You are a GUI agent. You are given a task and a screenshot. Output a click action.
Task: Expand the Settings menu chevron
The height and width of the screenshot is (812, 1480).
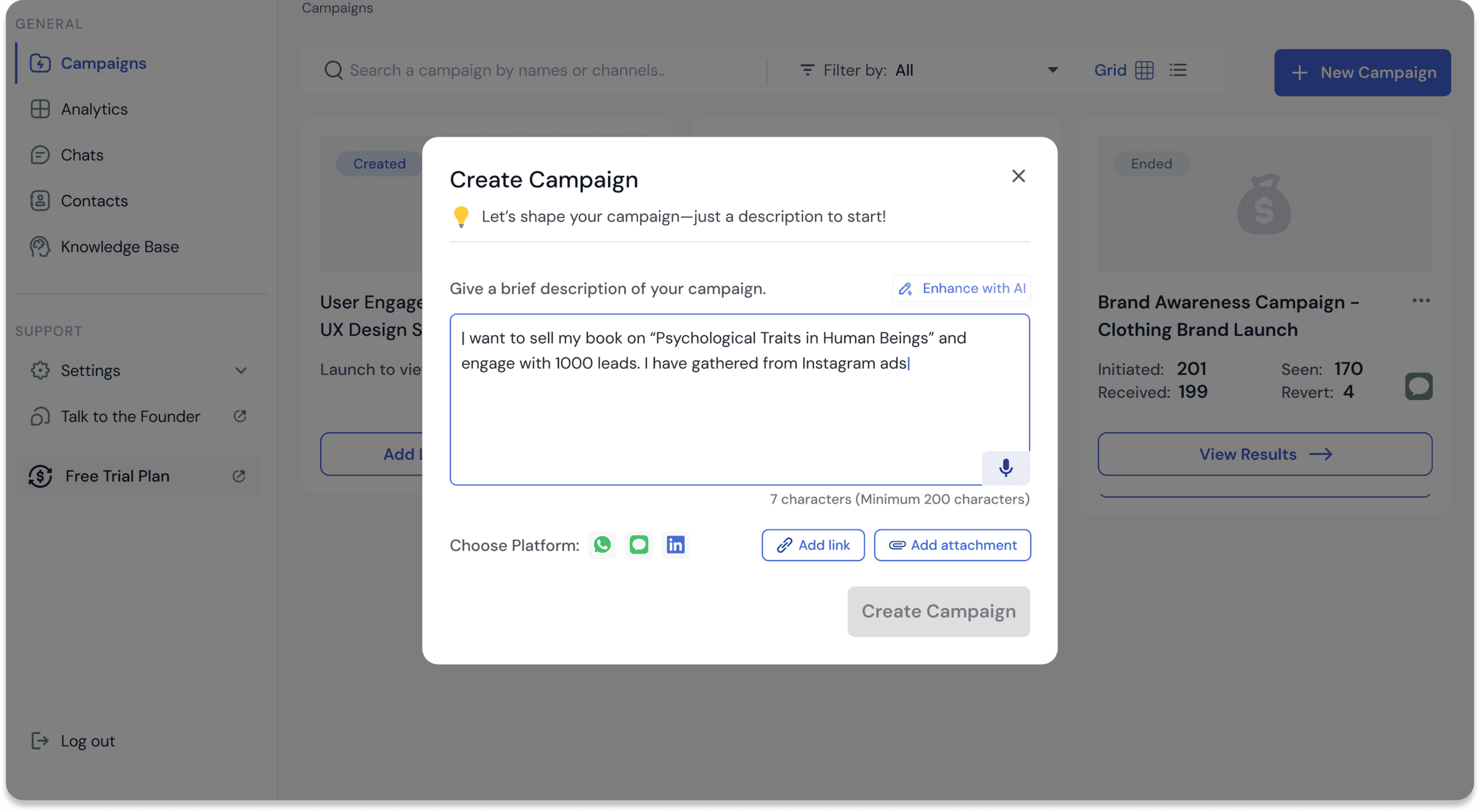242,370
